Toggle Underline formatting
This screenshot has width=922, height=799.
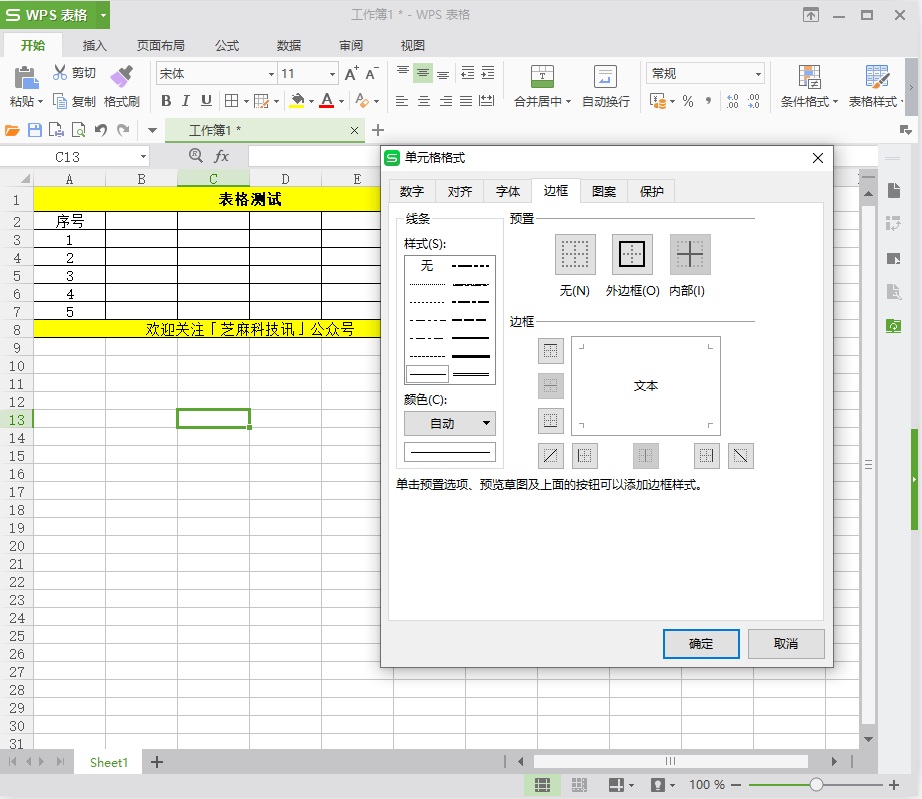[206, 101]
